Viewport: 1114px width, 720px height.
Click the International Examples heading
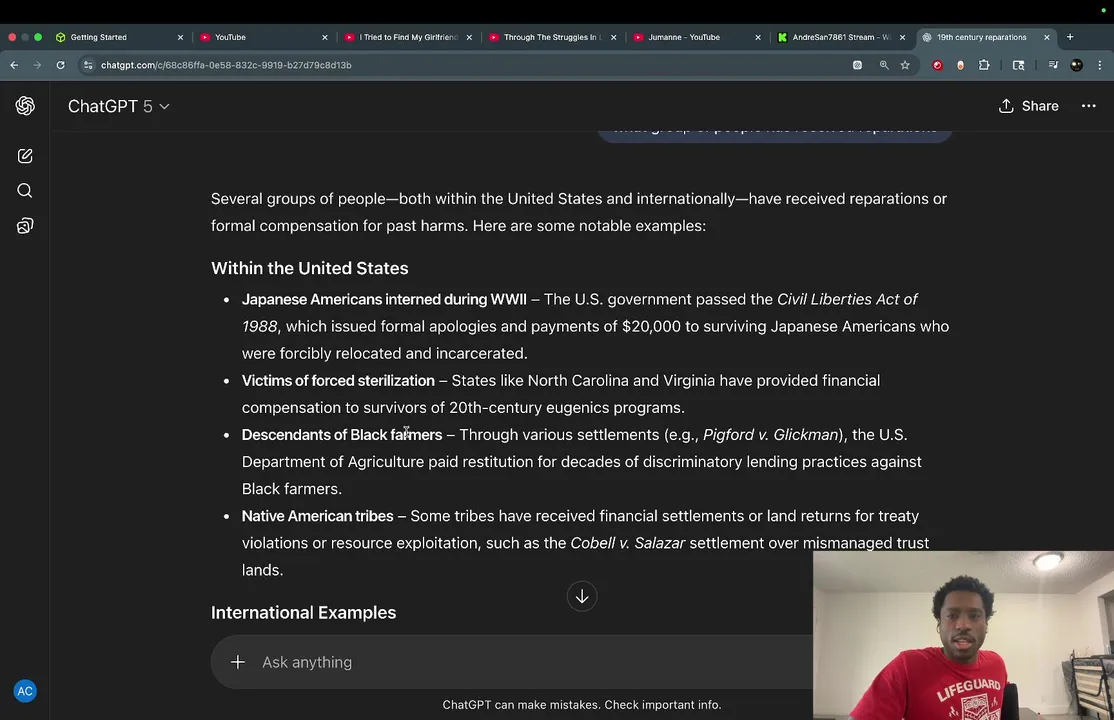[303, 612]
